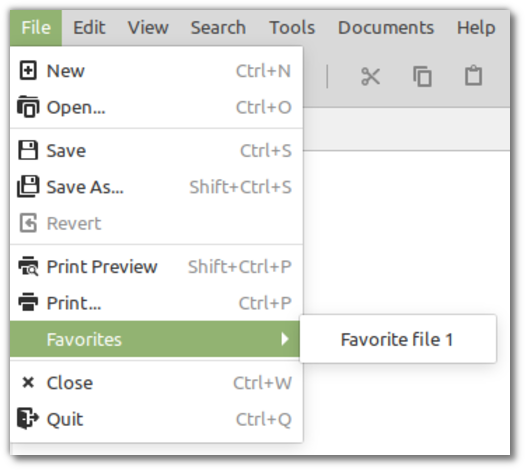Open the Edit menu
The image size is (526, 471).
tap(89, 28)
